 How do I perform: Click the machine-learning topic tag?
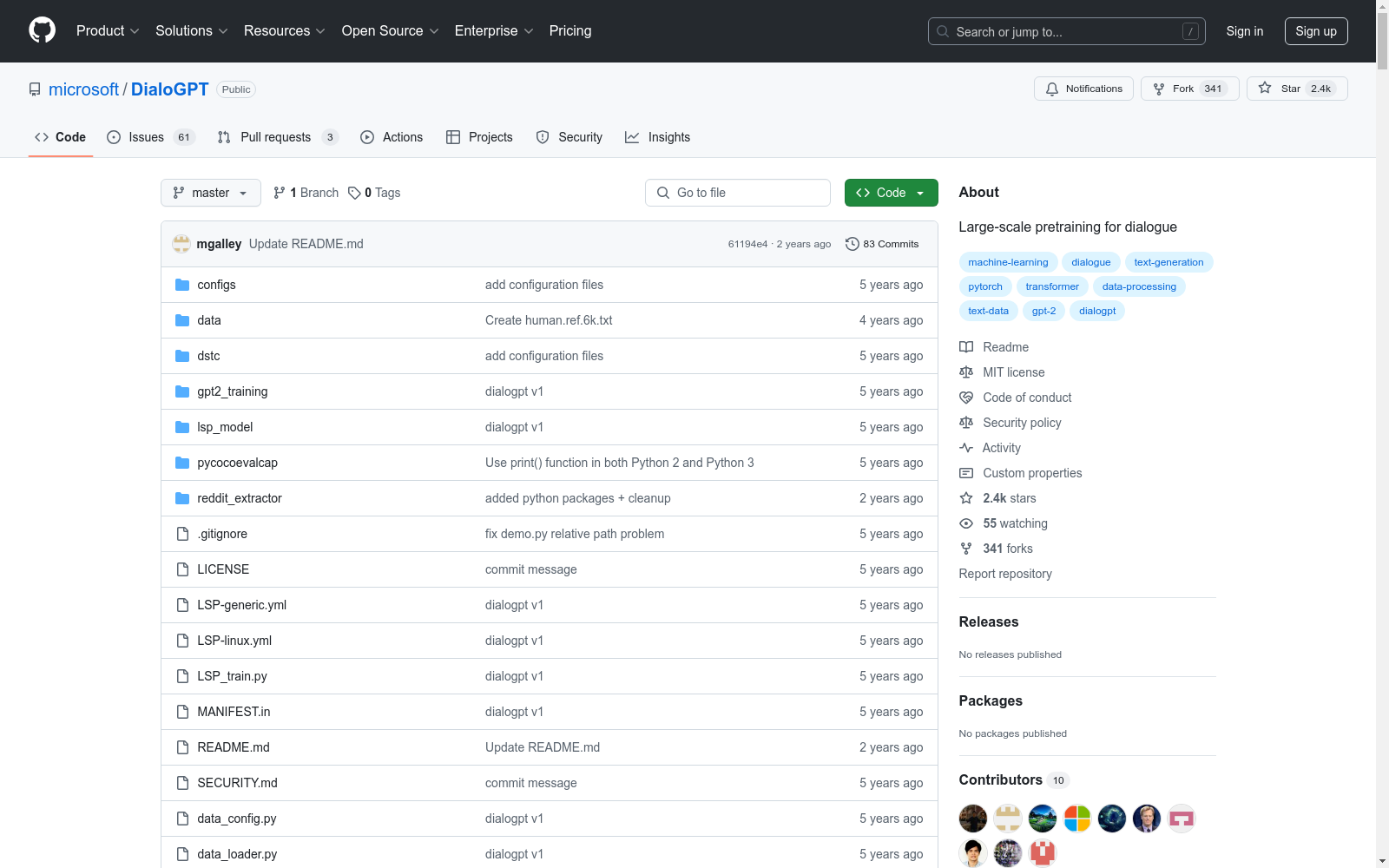1008,262
